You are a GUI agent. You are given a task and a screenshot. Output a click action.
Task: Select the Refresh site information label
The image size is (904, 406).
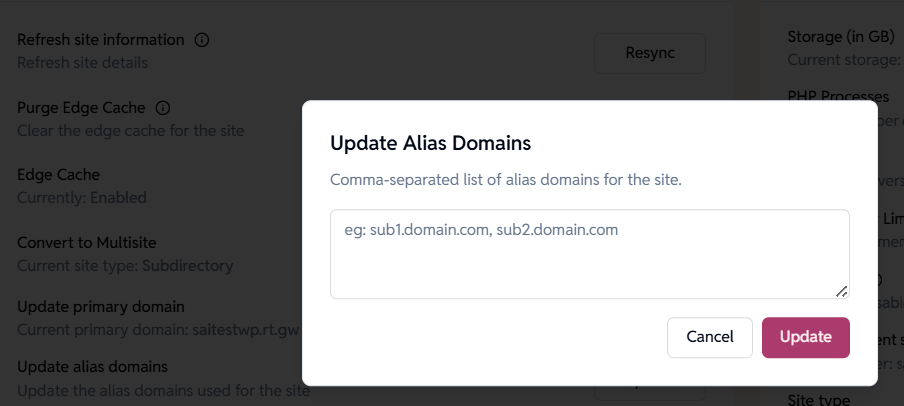click(101, 40)
